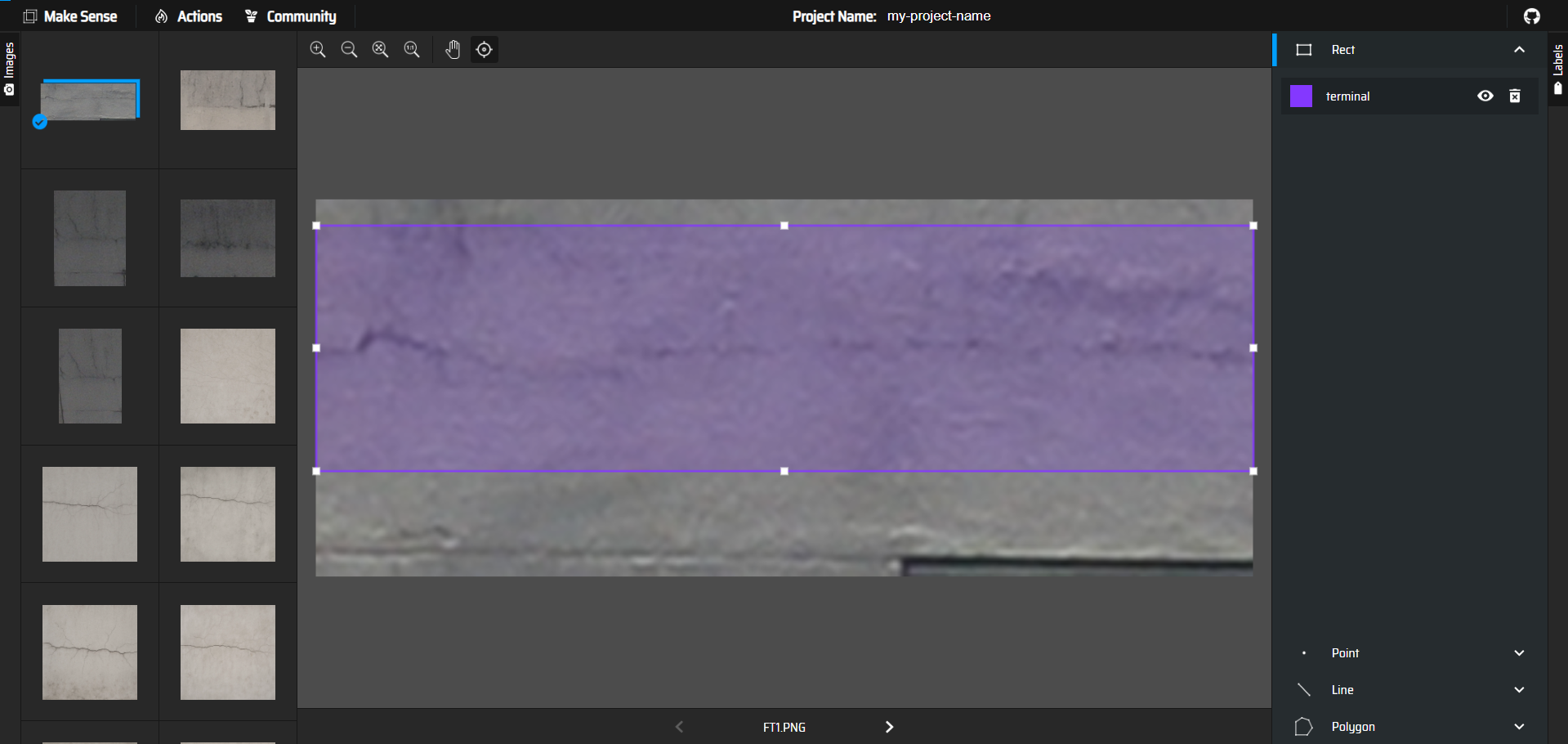Image resolution: width=1568 pixels, height=744 pixels.
Task: Select the thumbnail in second row, first column
Action: [90, 238]
